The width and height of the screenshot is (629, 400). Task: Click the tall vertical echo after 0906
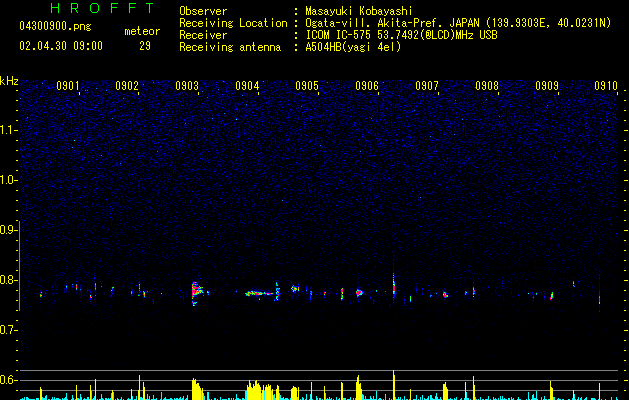tap(394, 284)
